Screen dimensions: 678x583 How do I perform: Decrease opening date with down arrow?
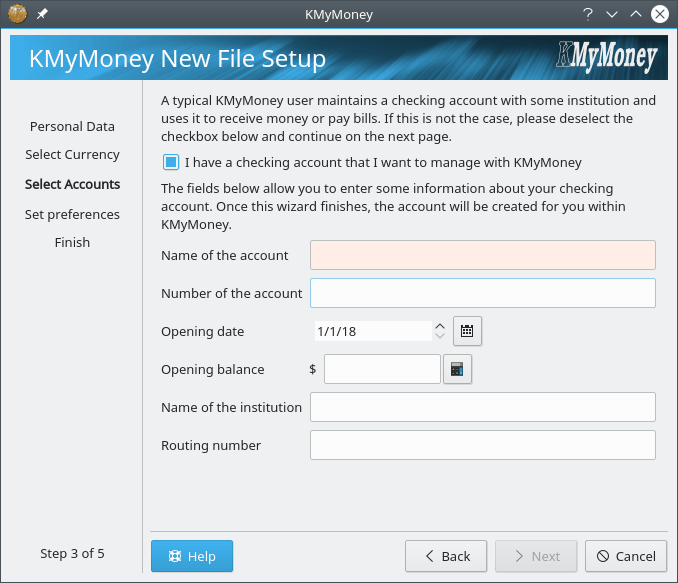439,336
